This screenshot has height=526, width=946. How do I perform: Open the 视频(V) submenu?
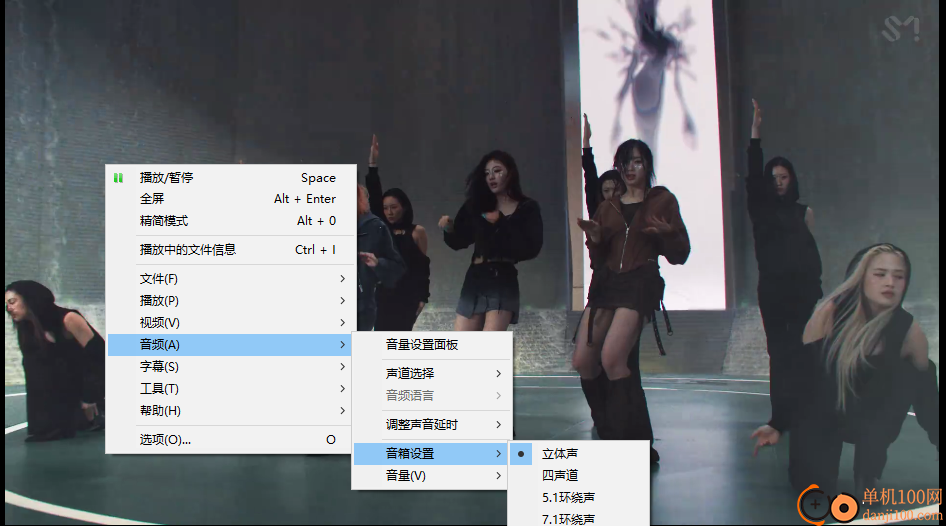coord(231,323)
